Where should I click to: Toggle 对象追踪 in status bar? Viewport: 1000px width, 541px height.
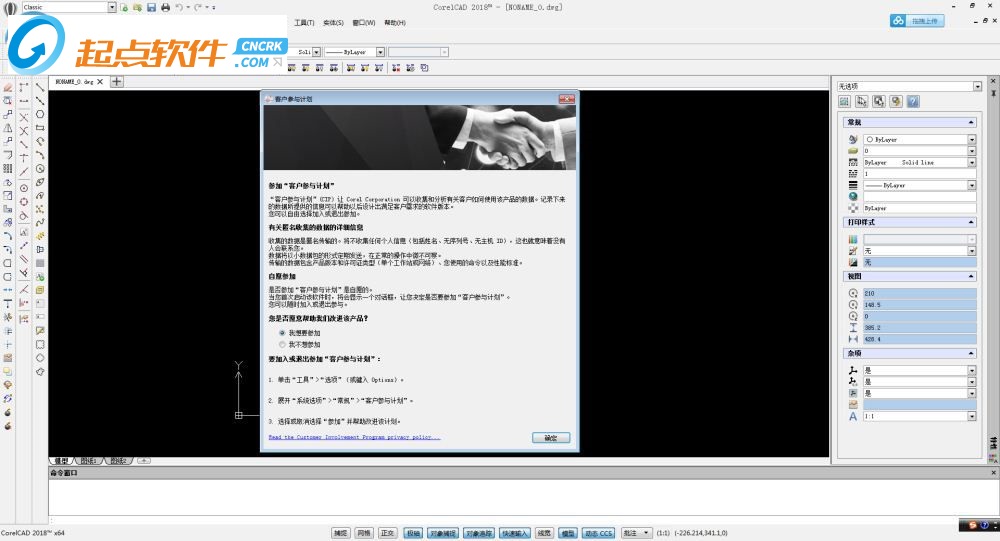(x=479, y=533)
